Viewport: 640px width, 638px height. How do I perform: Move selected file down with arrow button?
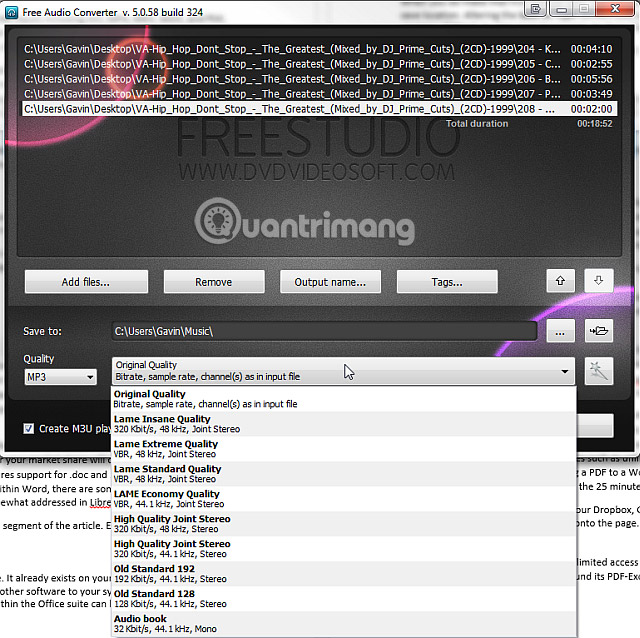tap(598, 281)
